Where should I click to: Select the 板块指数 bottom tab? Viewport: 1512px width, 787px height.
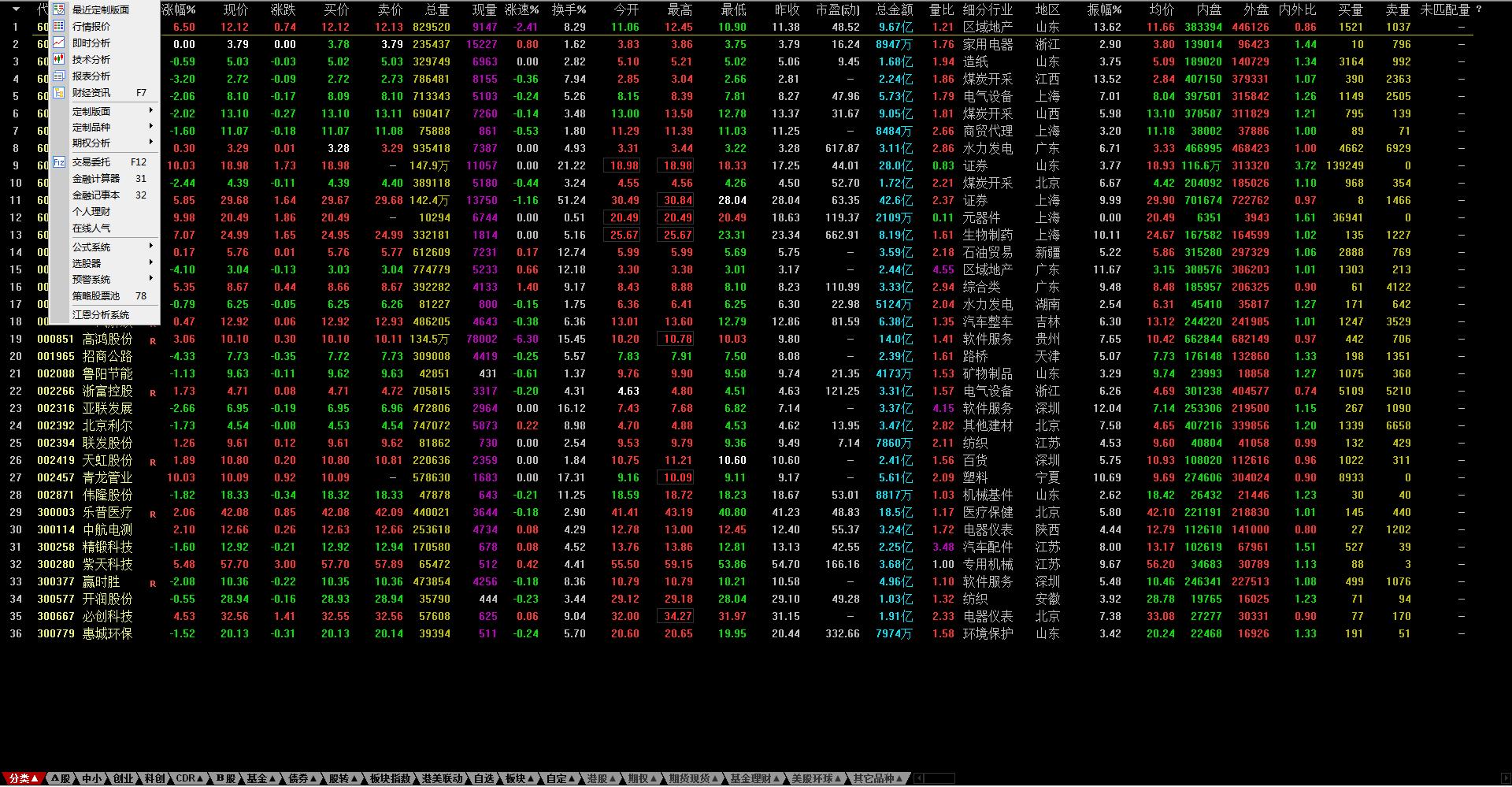(391, 778)
